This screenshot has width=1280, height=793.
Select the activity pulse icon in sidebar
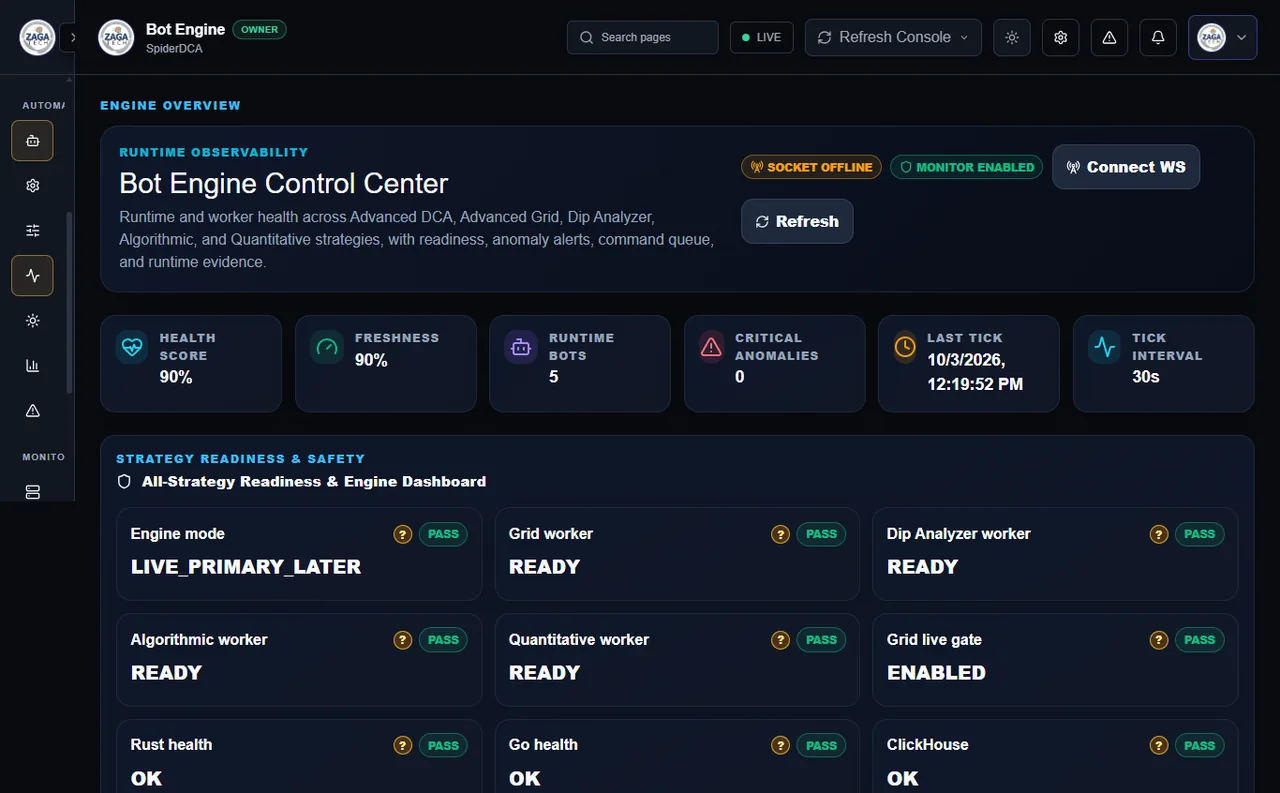click(x=33, y=276)
